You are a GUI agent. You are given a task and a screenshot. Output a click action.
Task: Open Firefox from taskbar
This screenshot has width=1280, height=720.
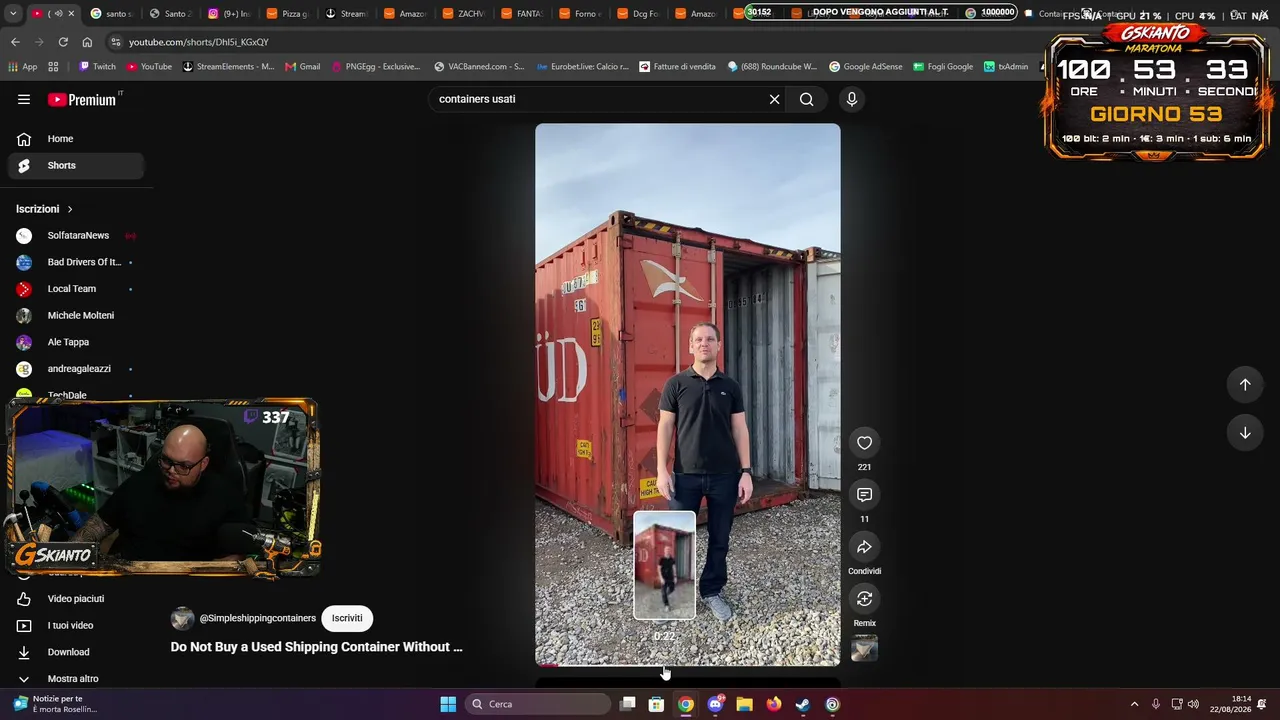click(x=774, y=704)
